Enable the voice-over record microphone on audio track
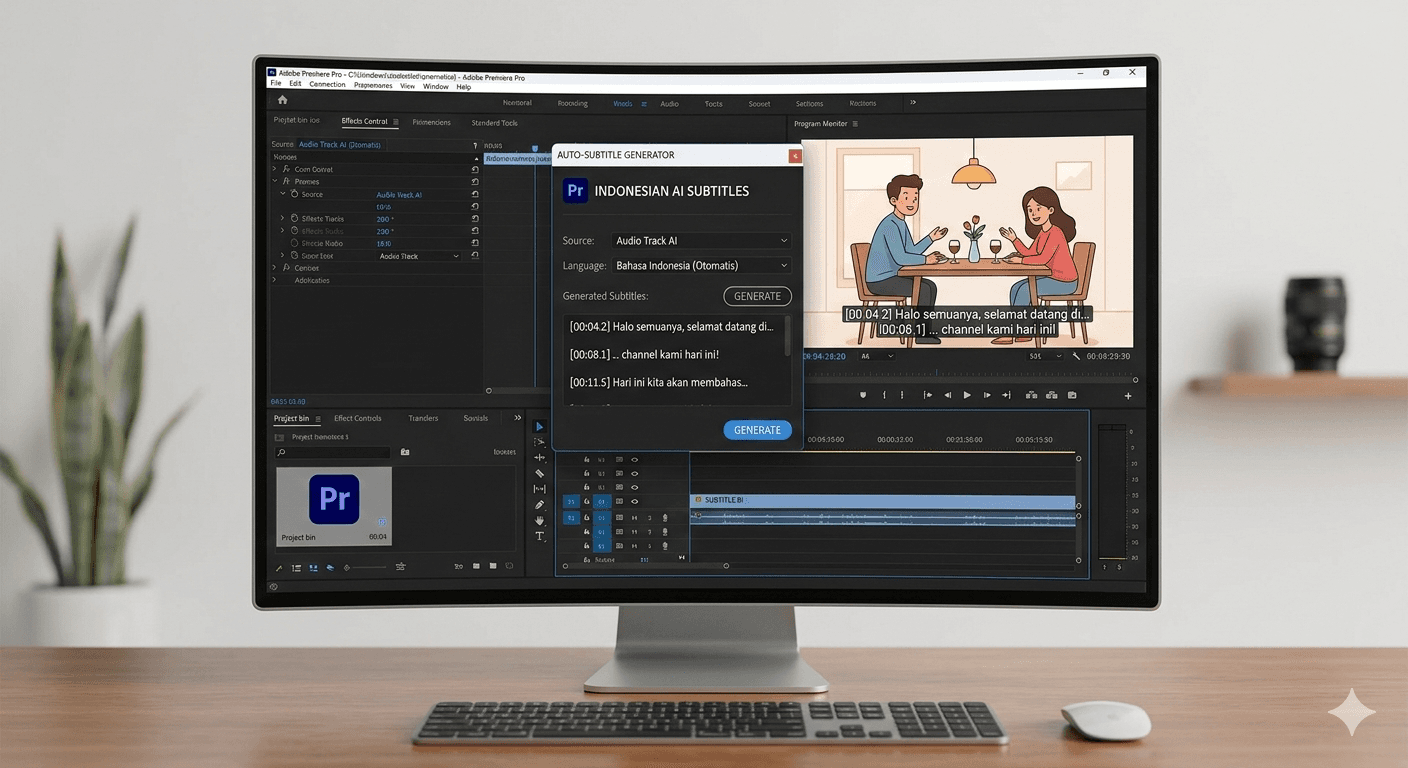 [665, 518]
